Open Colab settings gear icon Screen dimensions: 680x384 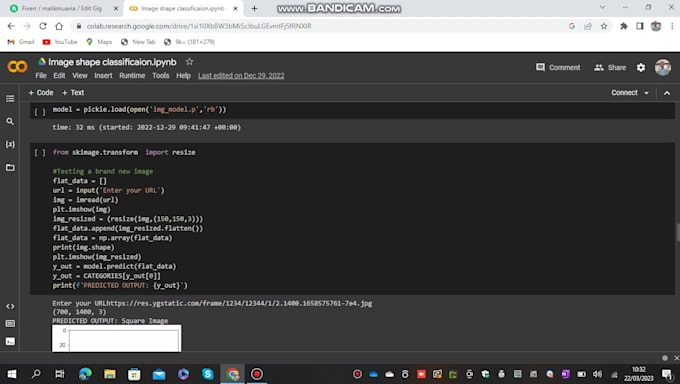(x=641, y=67)
